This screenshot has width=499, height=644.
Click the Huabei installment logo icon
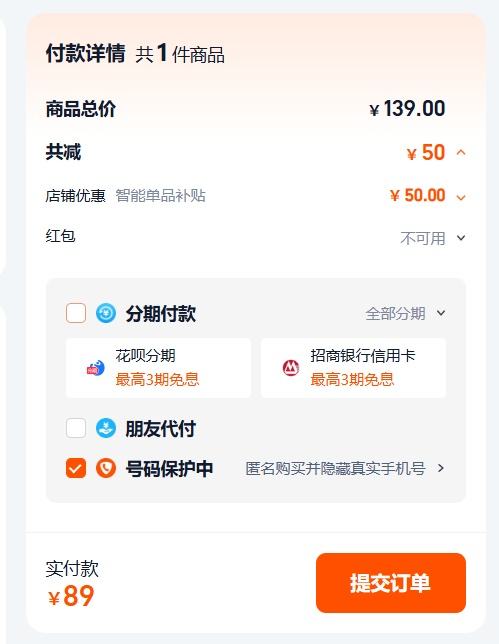pos(95,368)
